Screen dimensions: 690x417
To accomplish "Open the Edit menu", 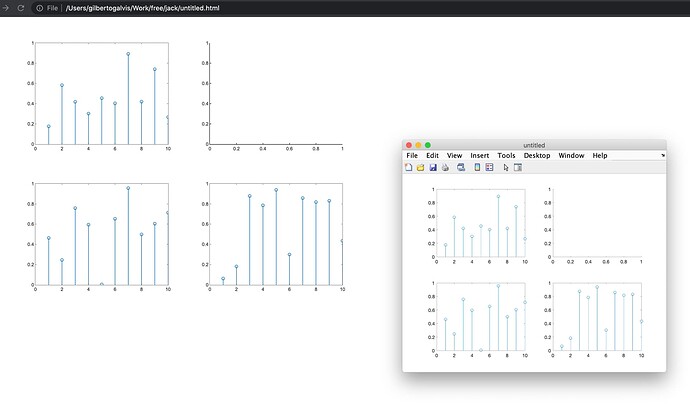I will pyautogui.click(x=432, y=155).
